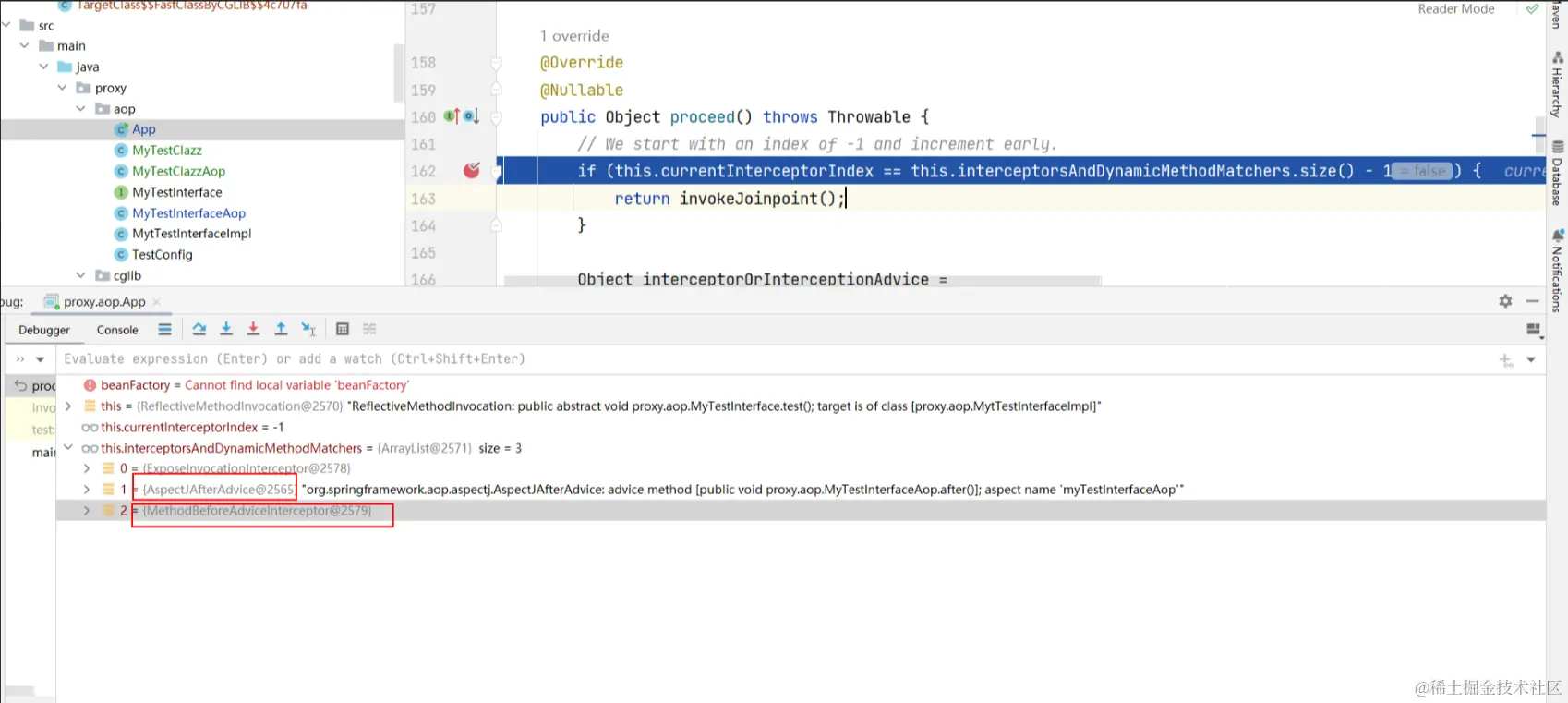Click the threads/frames list icon beside Console
Viewport: 1568px width, 703px height.
point(164,329)
